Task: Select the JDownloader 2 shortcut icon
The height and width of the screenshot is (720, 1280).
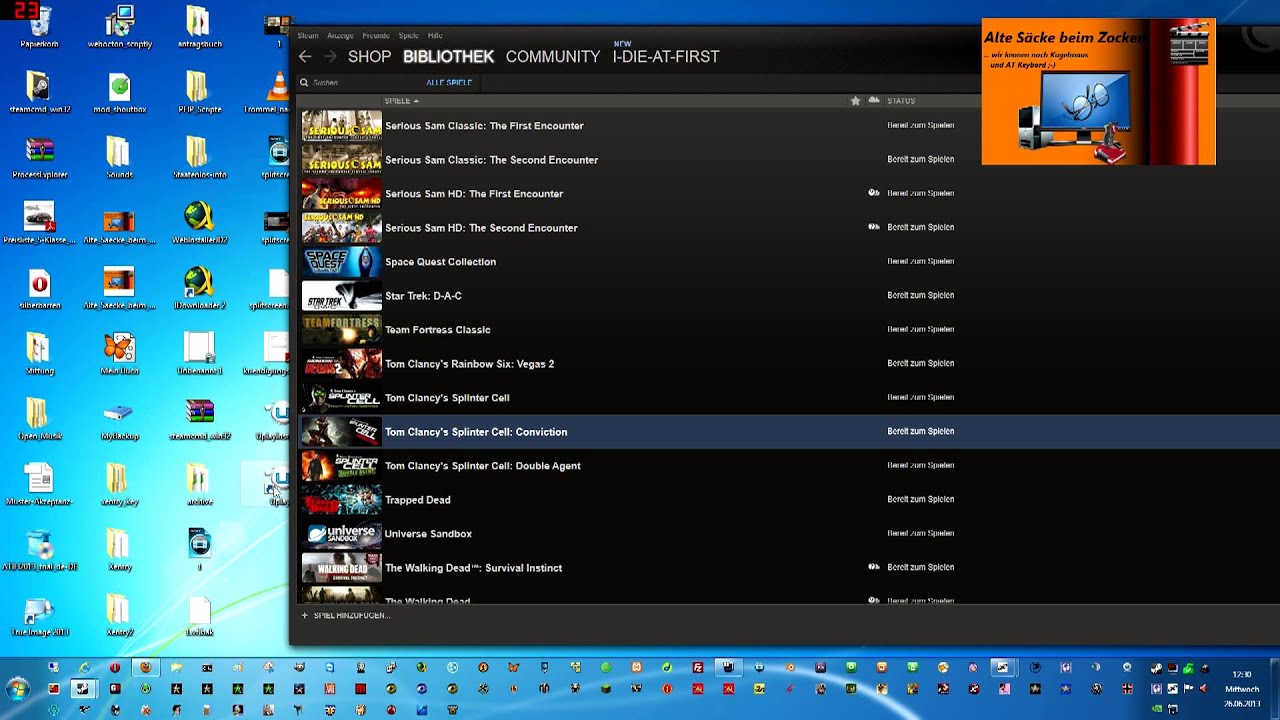Action: pos(199,289)
